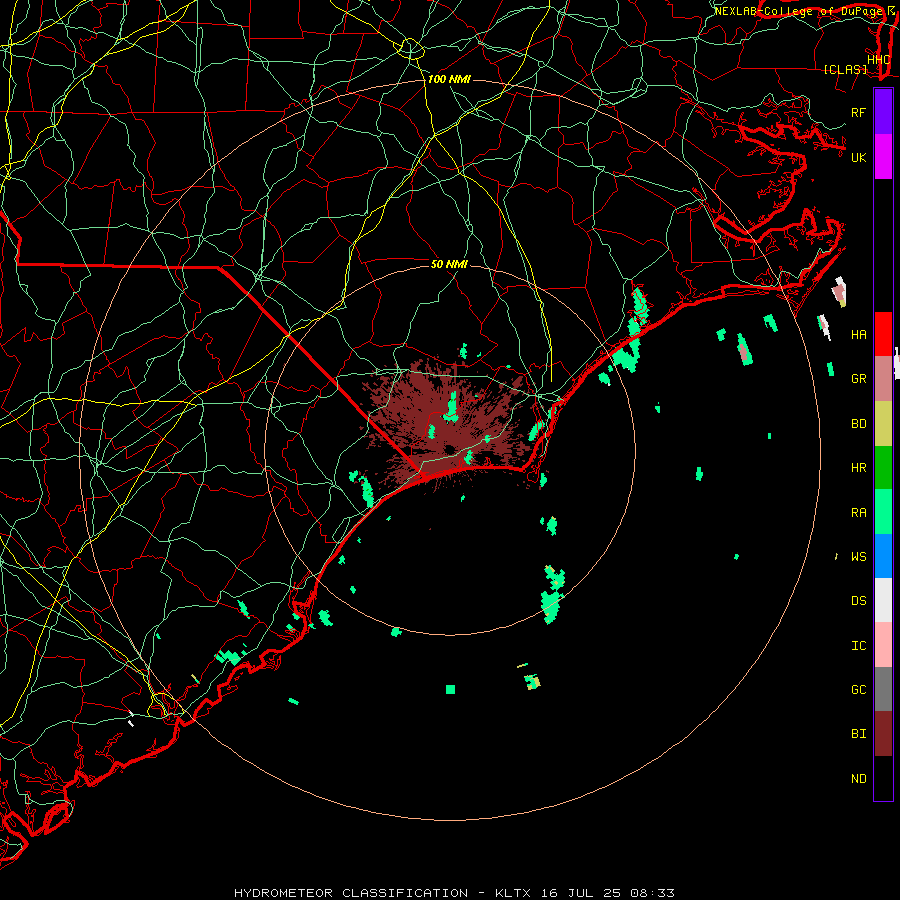Select the 'BD' legend label
The width and height of the screenshot is (900, 900).
click(x=858, y=424)
